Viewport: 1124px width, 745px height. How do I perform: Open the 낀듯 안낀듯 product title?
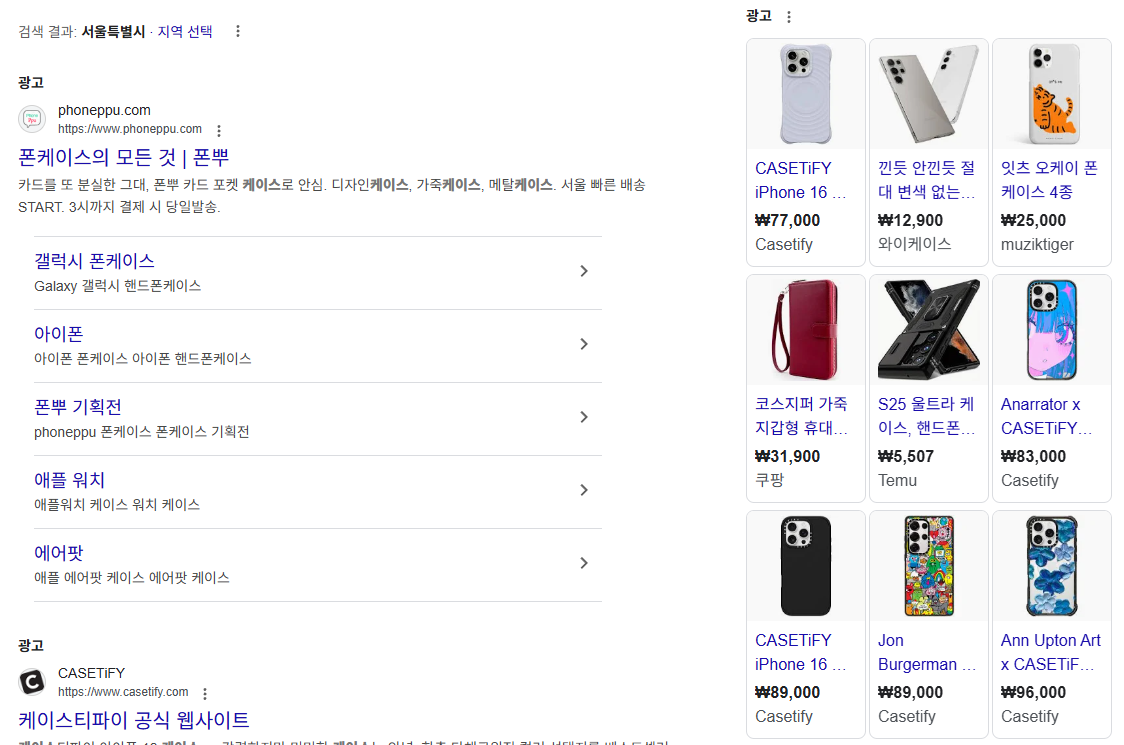[x=926, y=180]
